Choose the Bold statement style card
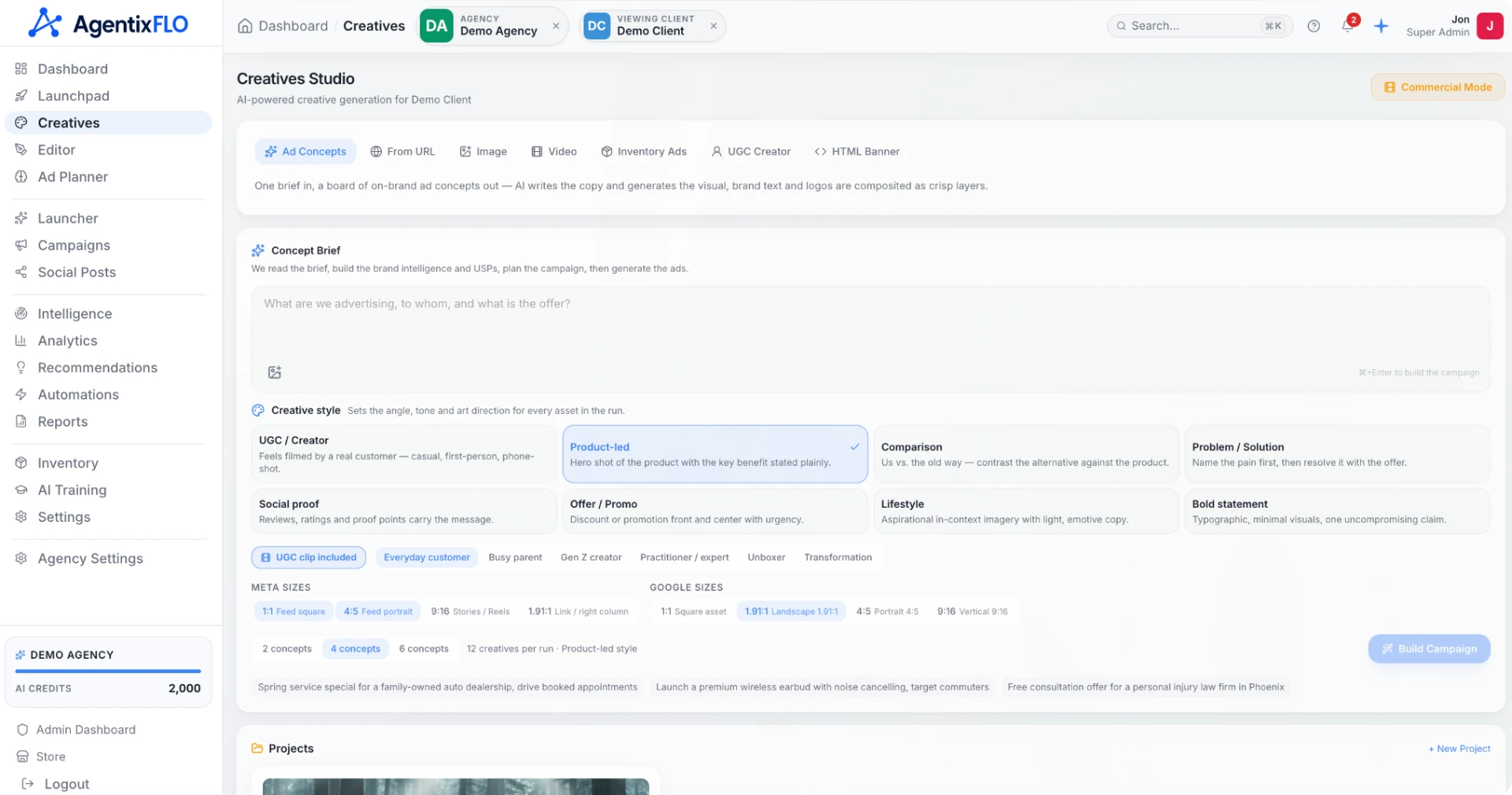This screenshot has height=795, width=1512. click(x=1336, y=512)
